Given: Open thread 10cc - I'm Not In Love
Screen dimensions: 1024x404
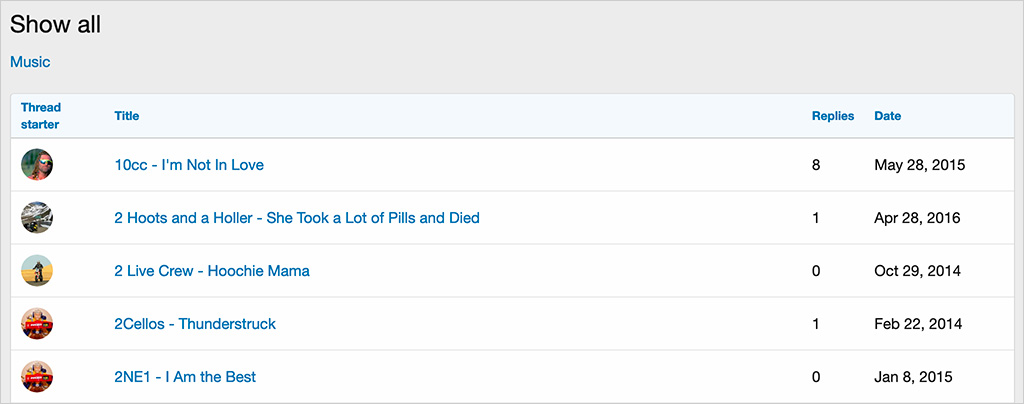Looking at the screenshot, I should 189,165.
